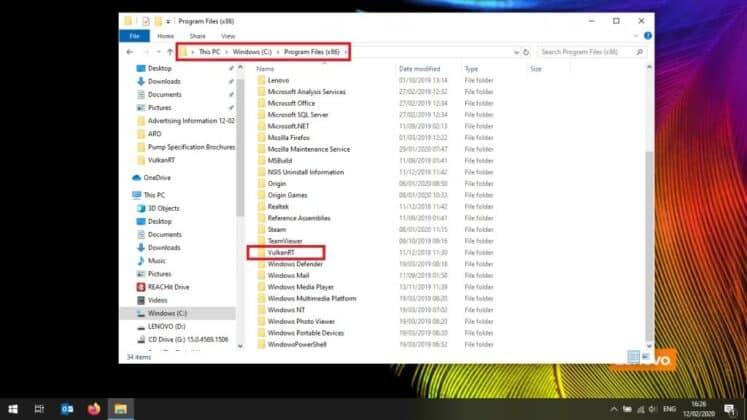Select REACHit Drive in navigation pane
Image resolution: width=747 pixels, height=420 pixels.
[x=171, y=286]
